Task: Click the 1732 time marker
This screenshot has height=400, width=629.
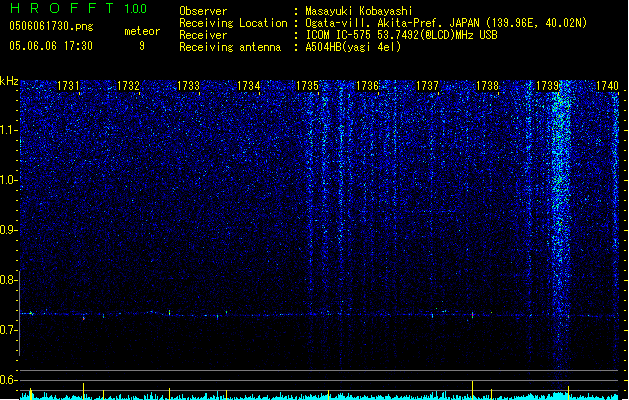Action: pyautogui.click(x=128, y=86)
